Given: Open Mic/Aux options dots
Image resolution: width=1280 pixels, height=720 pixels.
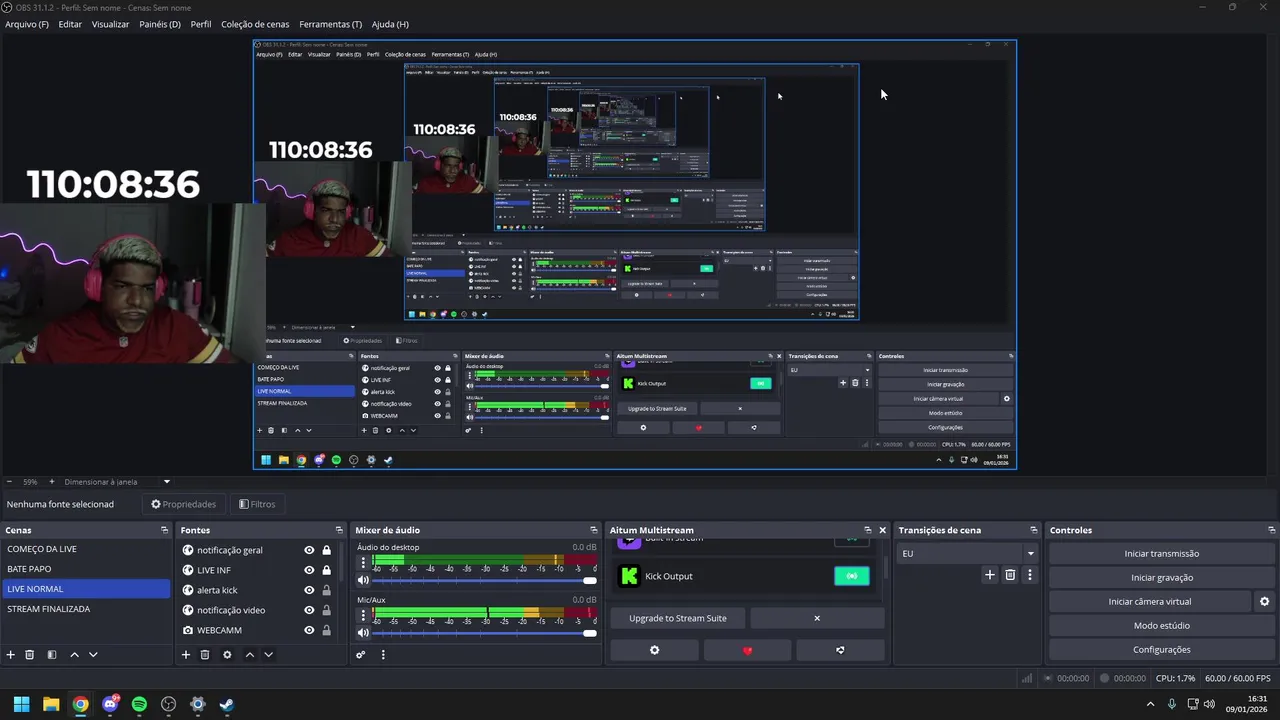Looking at the screenshot, I should pyautogui.click(x=363, y=616).
